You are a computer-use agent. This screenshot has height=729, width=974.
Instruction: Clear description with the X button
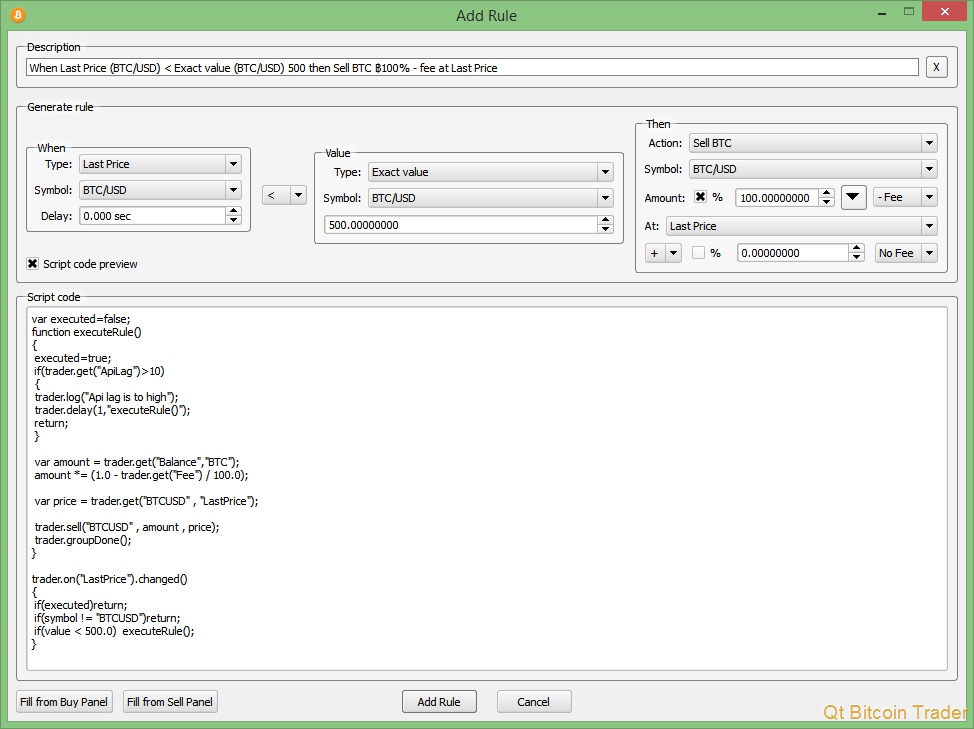(x=936, y=67)
